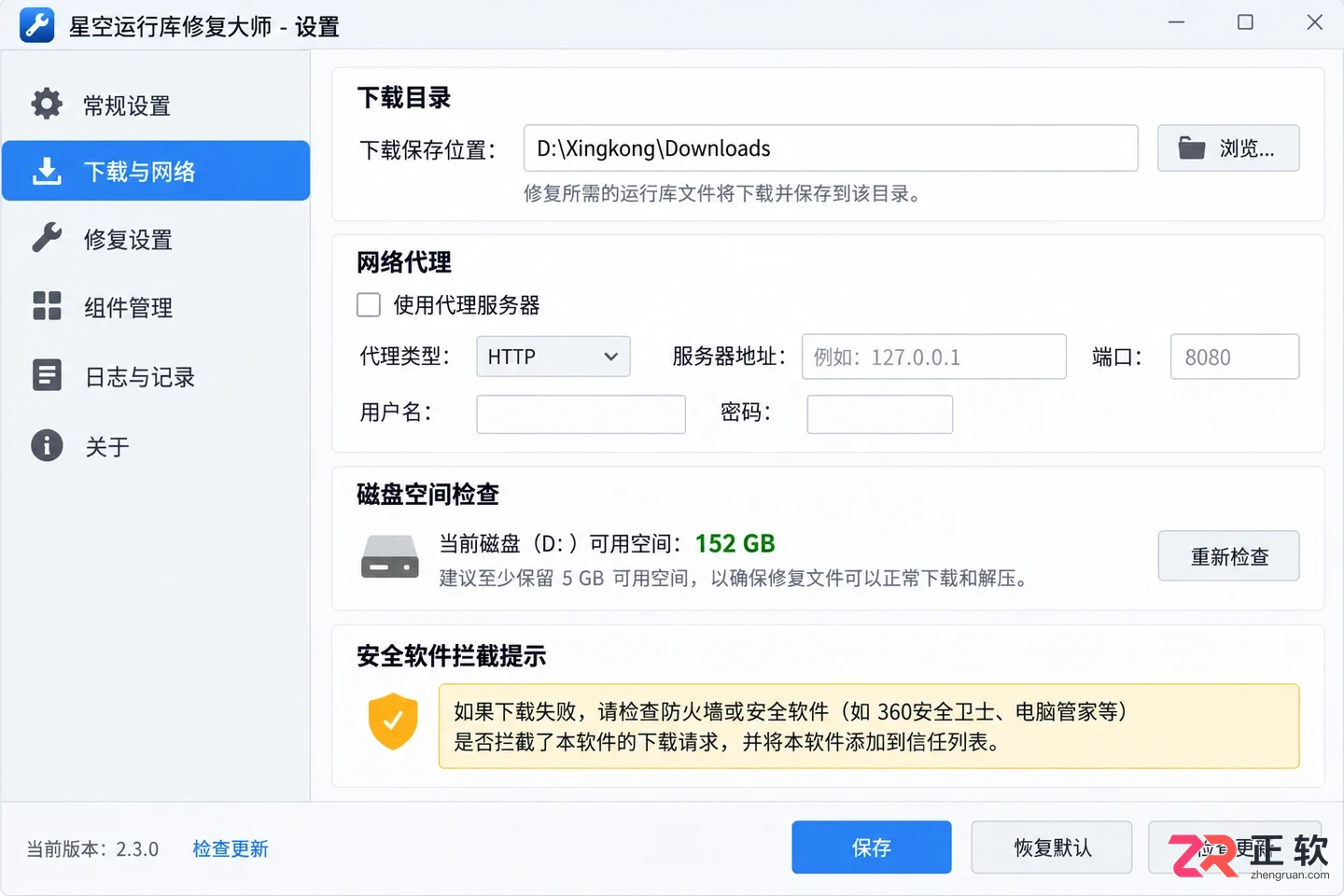The image size is (1344, 896).
Task: Open the 修复设置 sidebar section
Action: (156, 239)
